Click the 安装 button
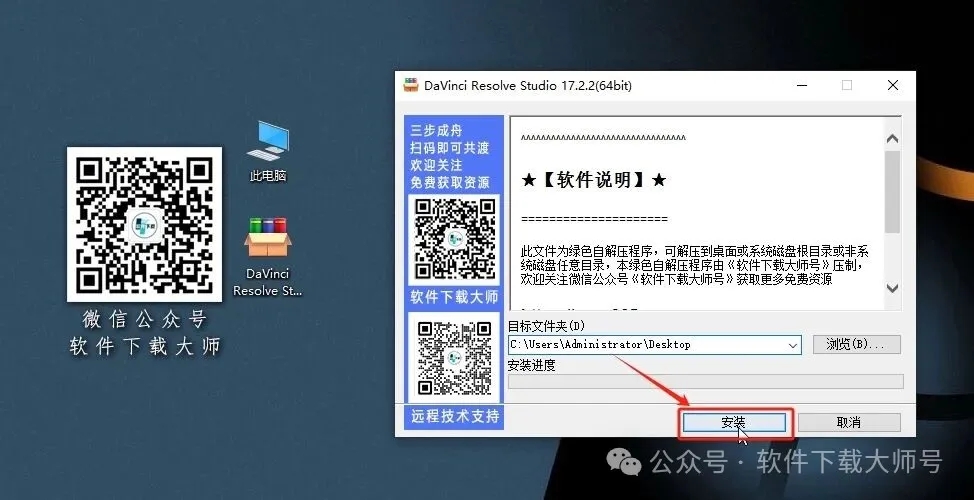Image resolution: width=974 pixels, height=500 pixels. [734, 422]
